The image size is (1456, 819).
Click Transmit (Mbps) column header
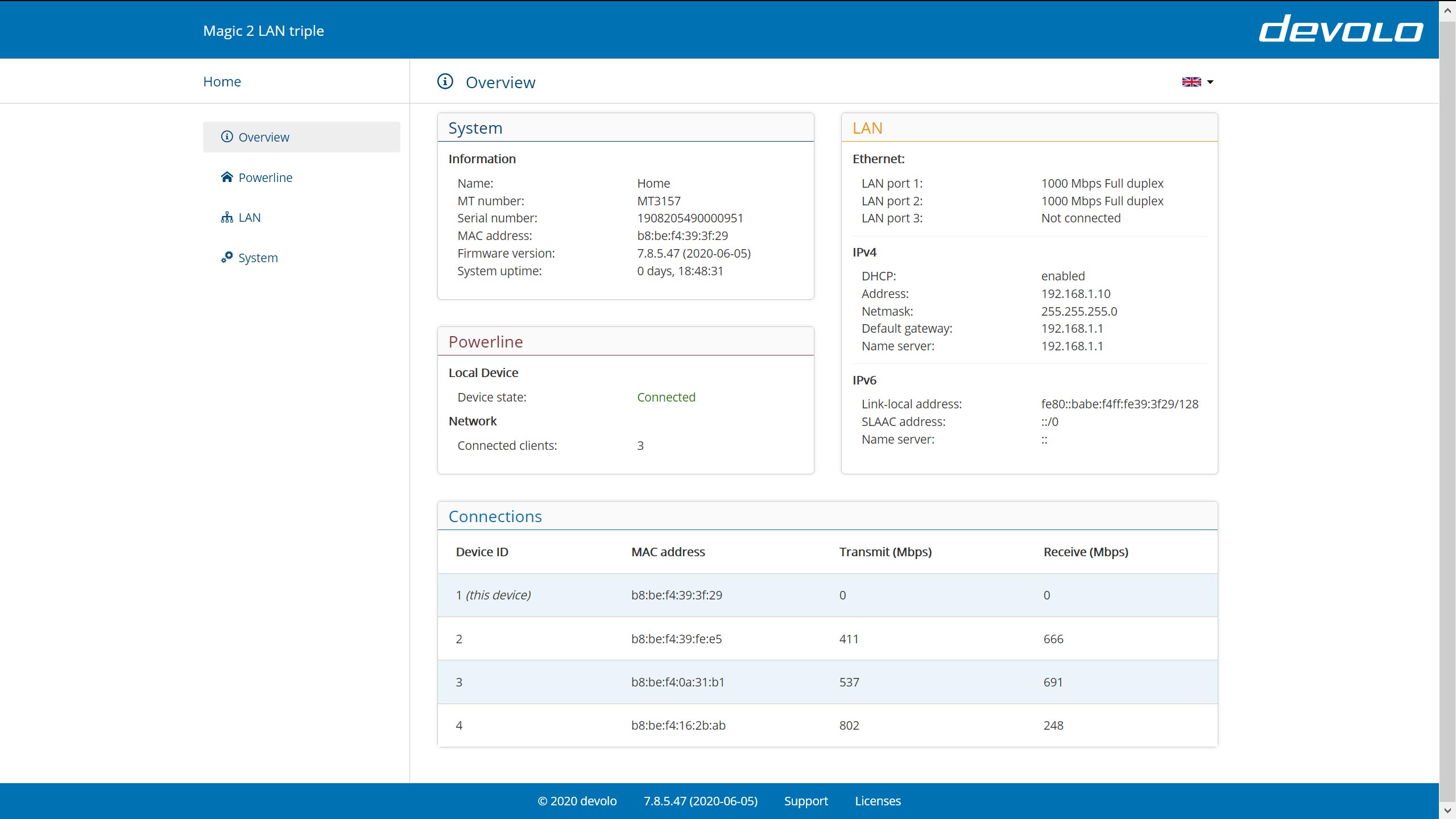(885, 552)
